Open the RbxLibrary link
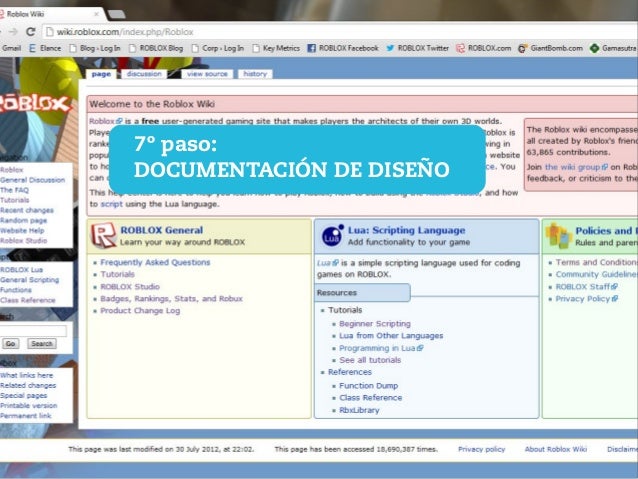This screenshot has height=479, width=638. (359, 410)
